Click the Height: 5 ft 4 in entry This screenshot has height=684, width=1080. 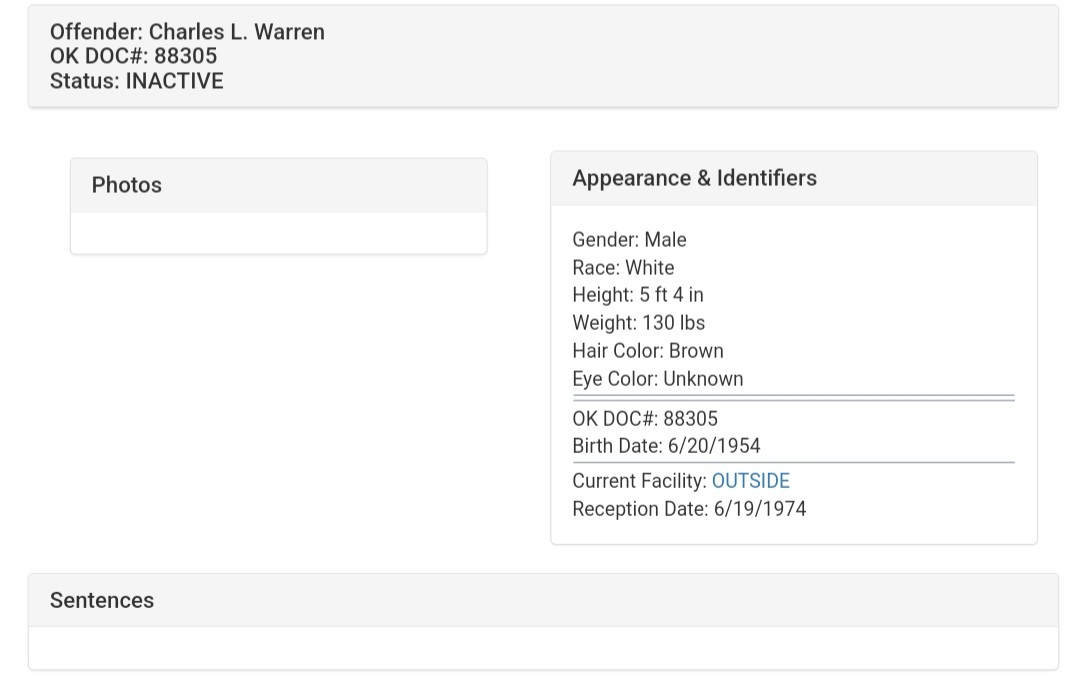point(638,295)
